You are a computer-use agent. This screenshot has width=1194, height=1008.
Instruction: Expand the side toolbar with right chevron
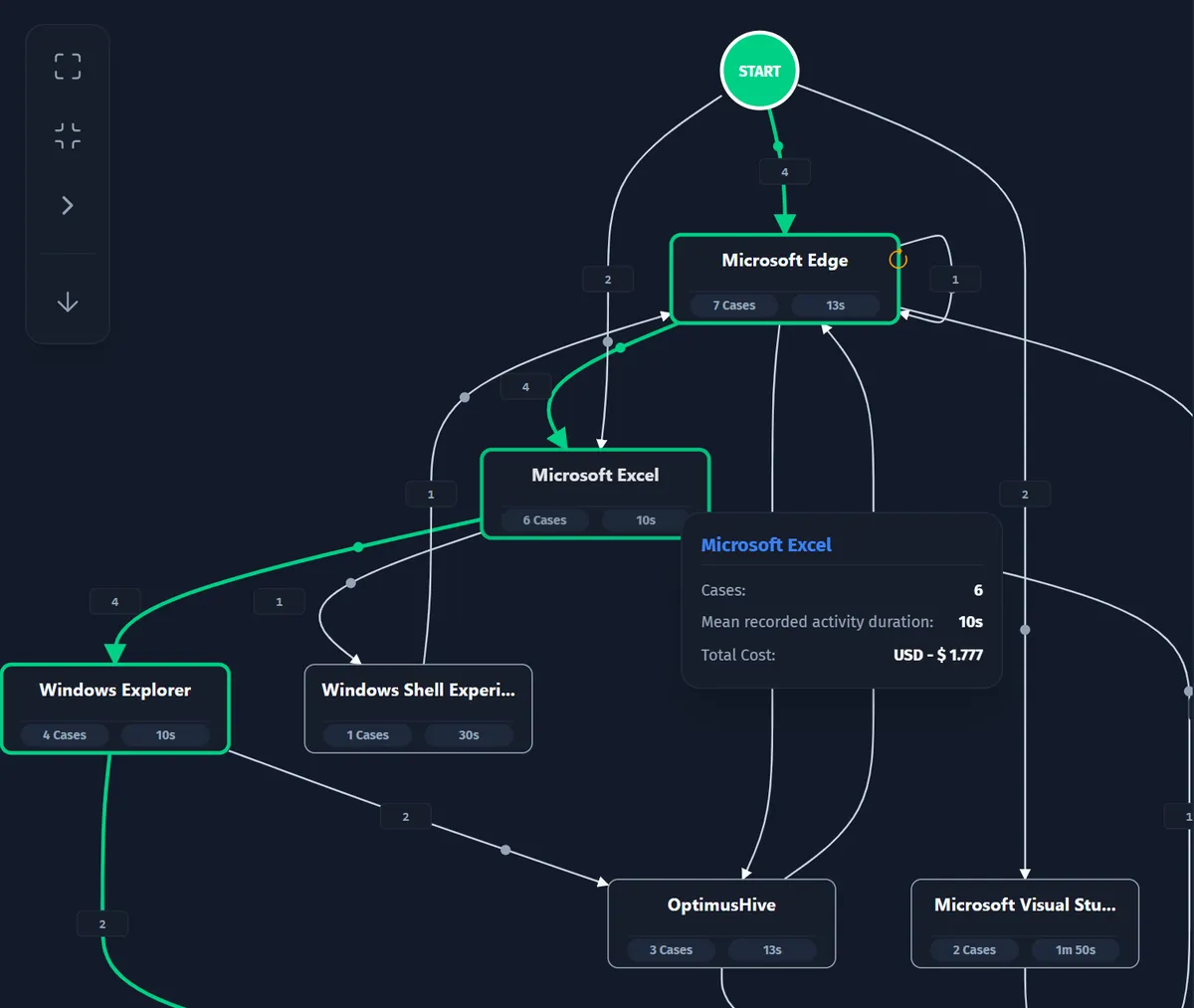tap(68, 205)
